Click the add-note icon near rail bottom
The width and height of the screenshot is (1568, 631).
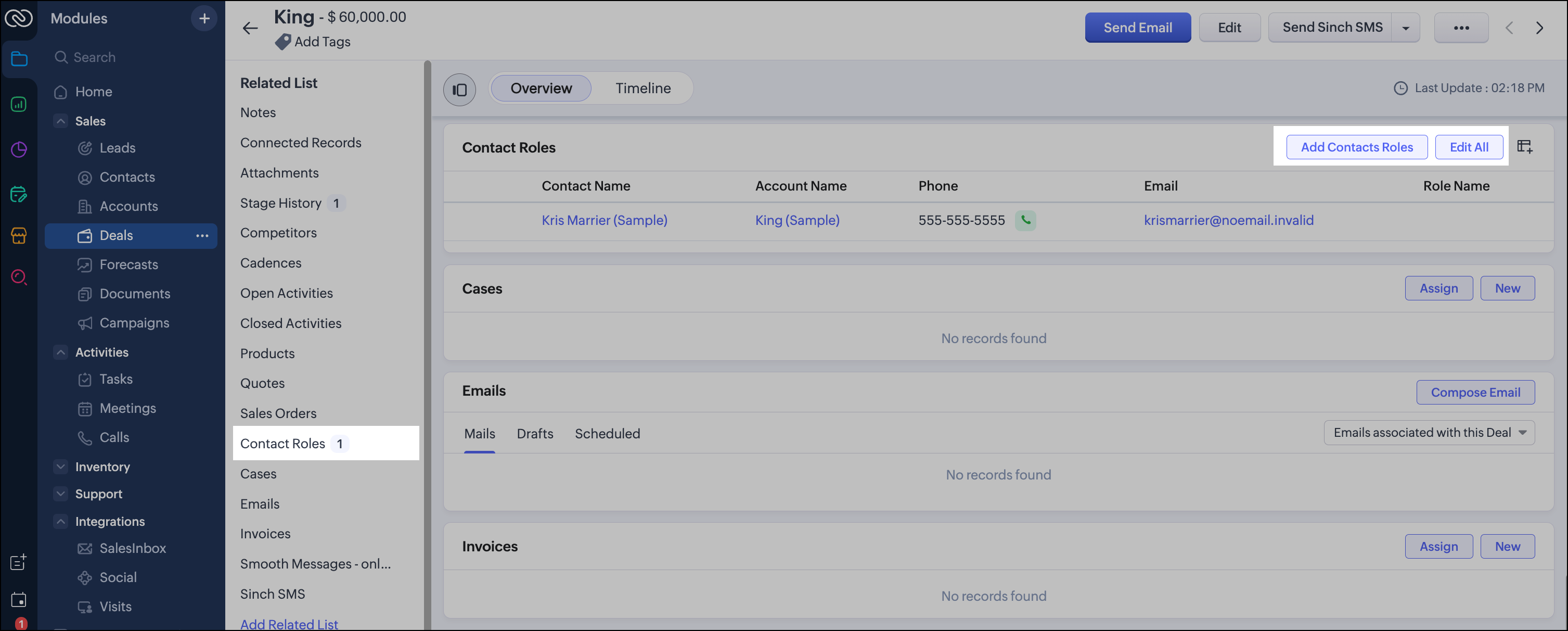click(x=19, y=562)
